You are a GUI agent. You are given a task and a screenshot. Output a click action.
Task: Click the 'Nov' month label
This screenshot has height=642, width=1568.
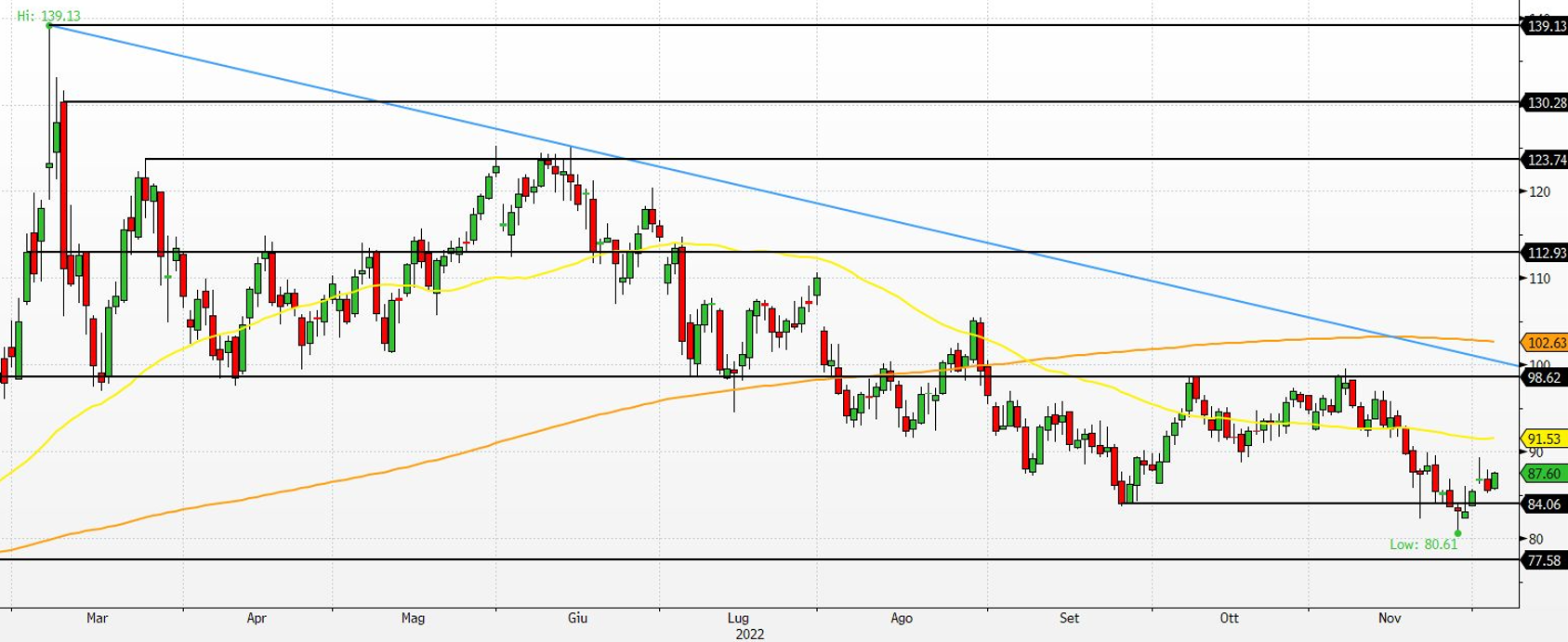1389,618
